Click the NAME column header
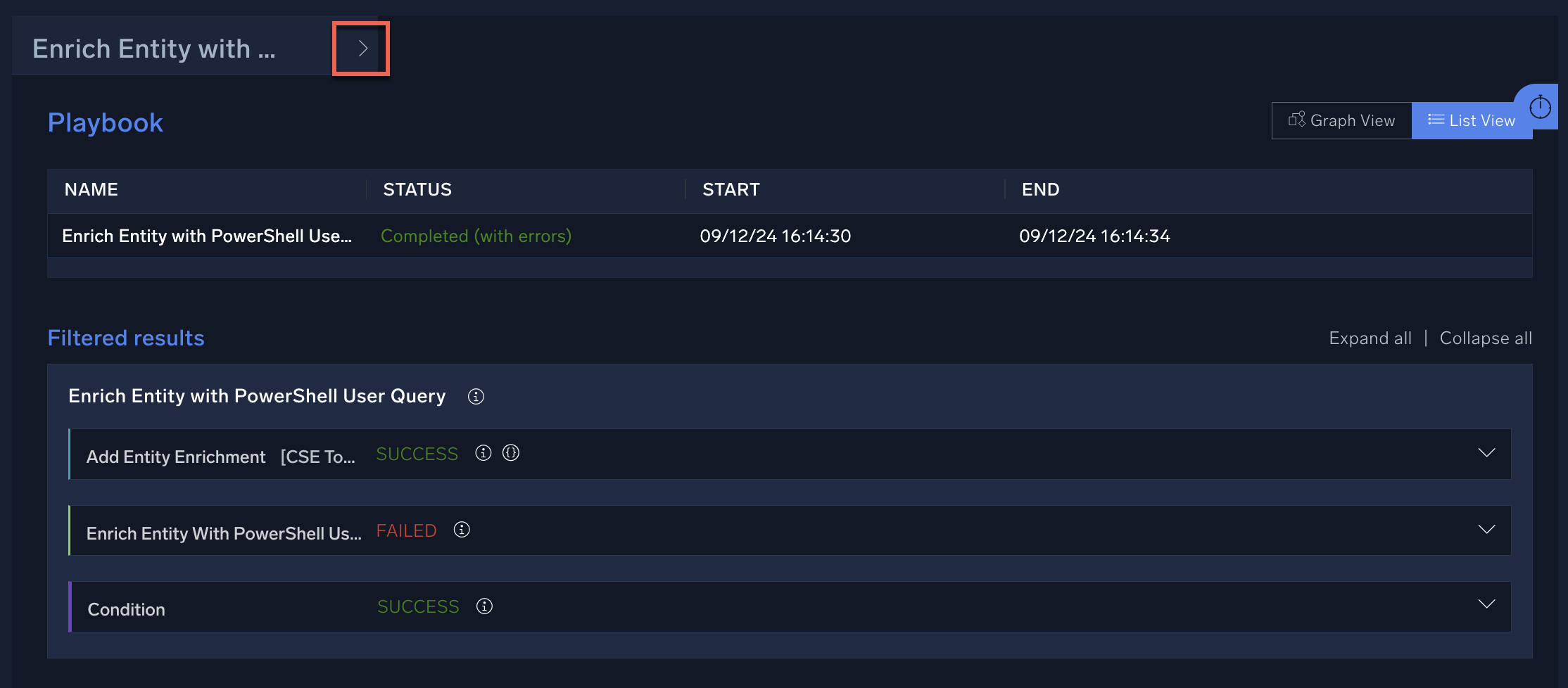The image size is (1568, 688). (x=91, y=189)
